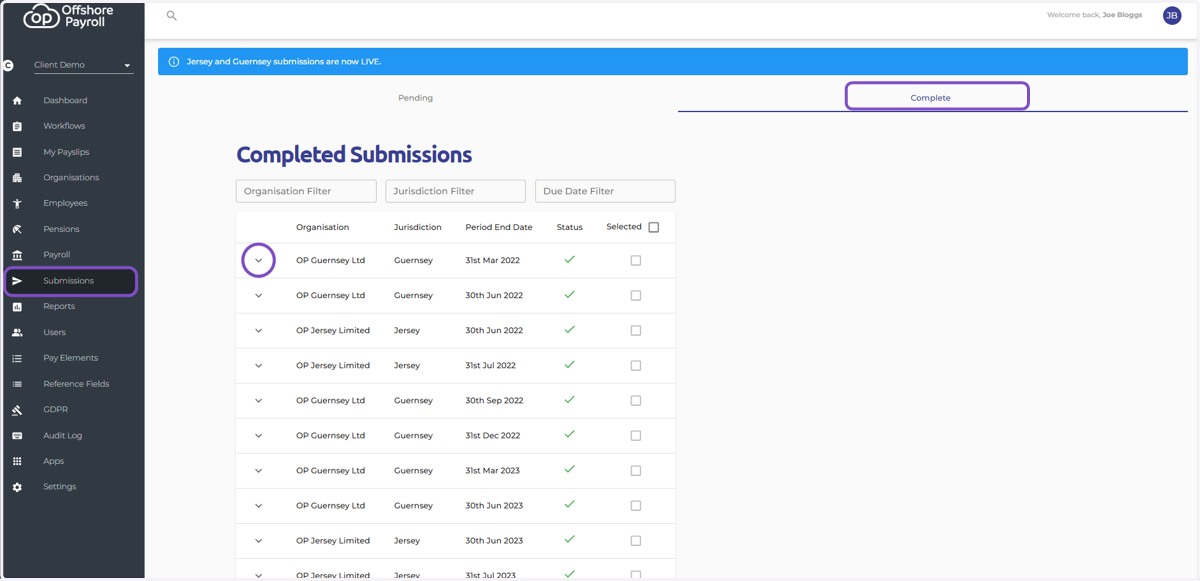
Task: Open the Dashboard home icon
Action: pos(17,101)
